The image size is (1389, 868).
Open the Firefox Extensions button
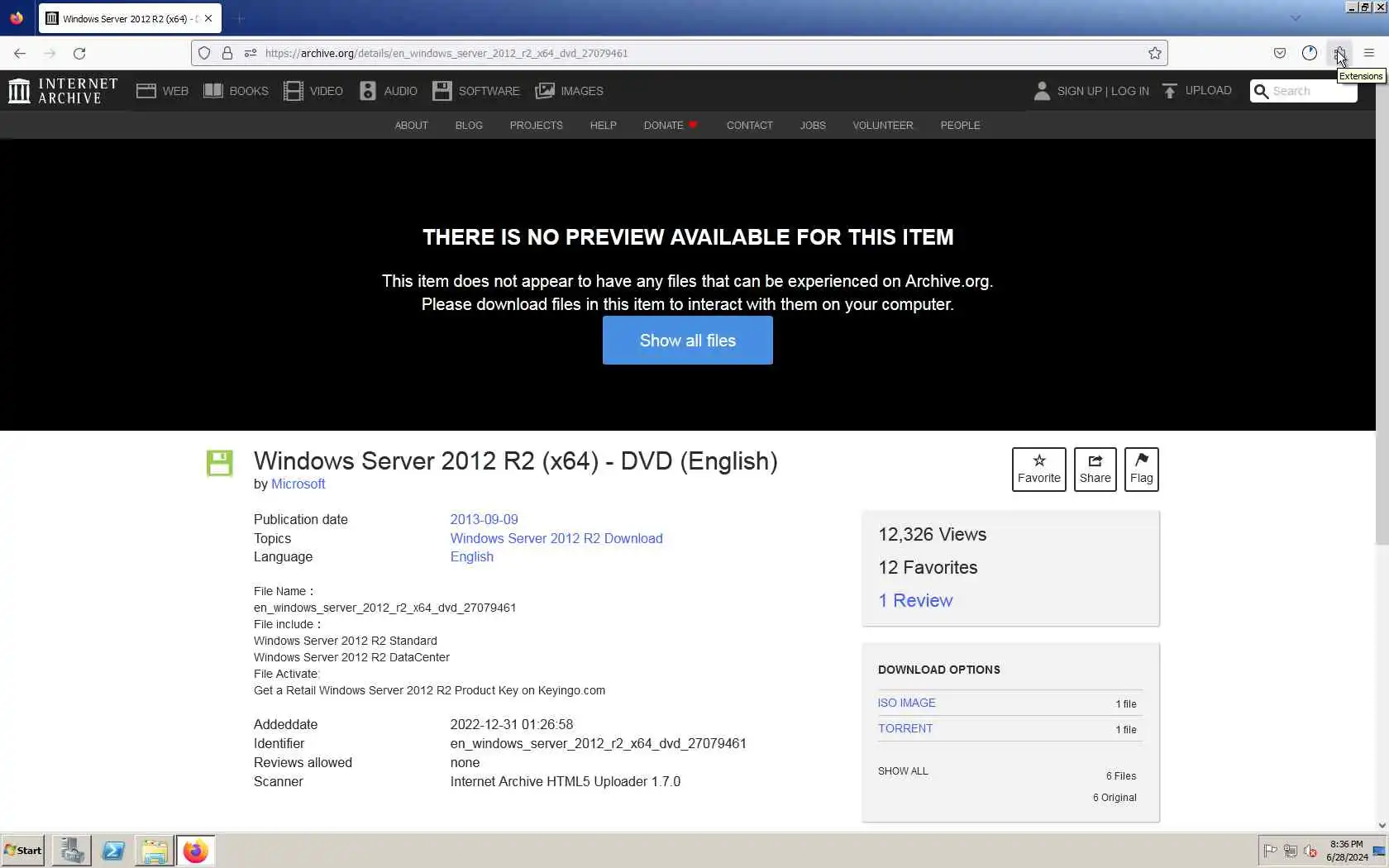pyautogui.click(x=1339, y=53)
